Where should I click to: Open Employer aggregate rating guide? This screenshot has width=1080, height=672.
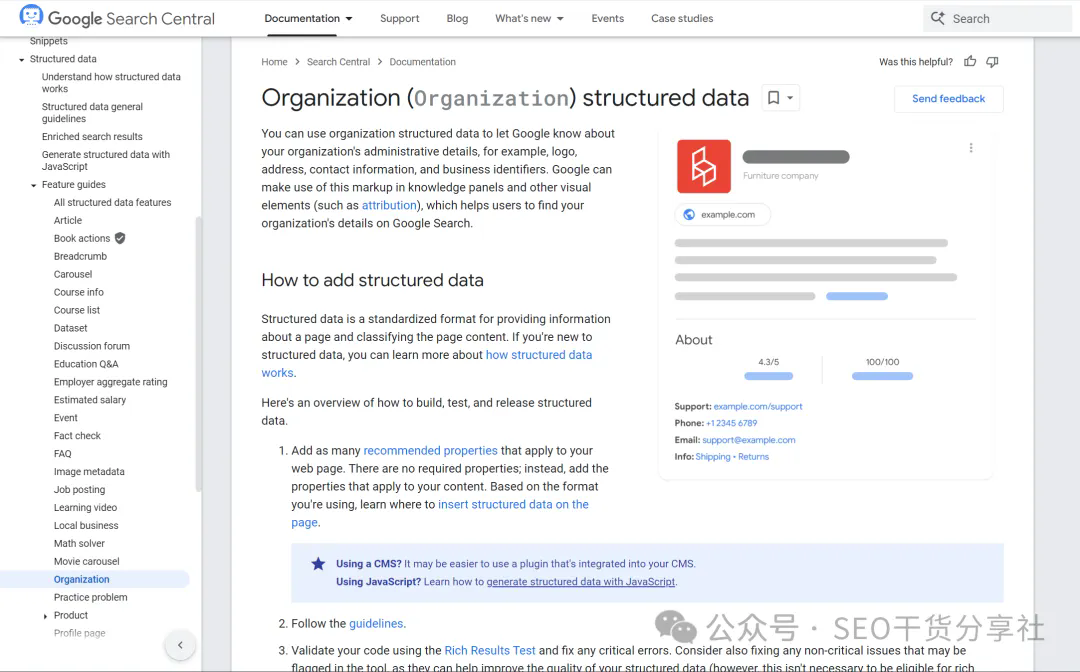110,381
